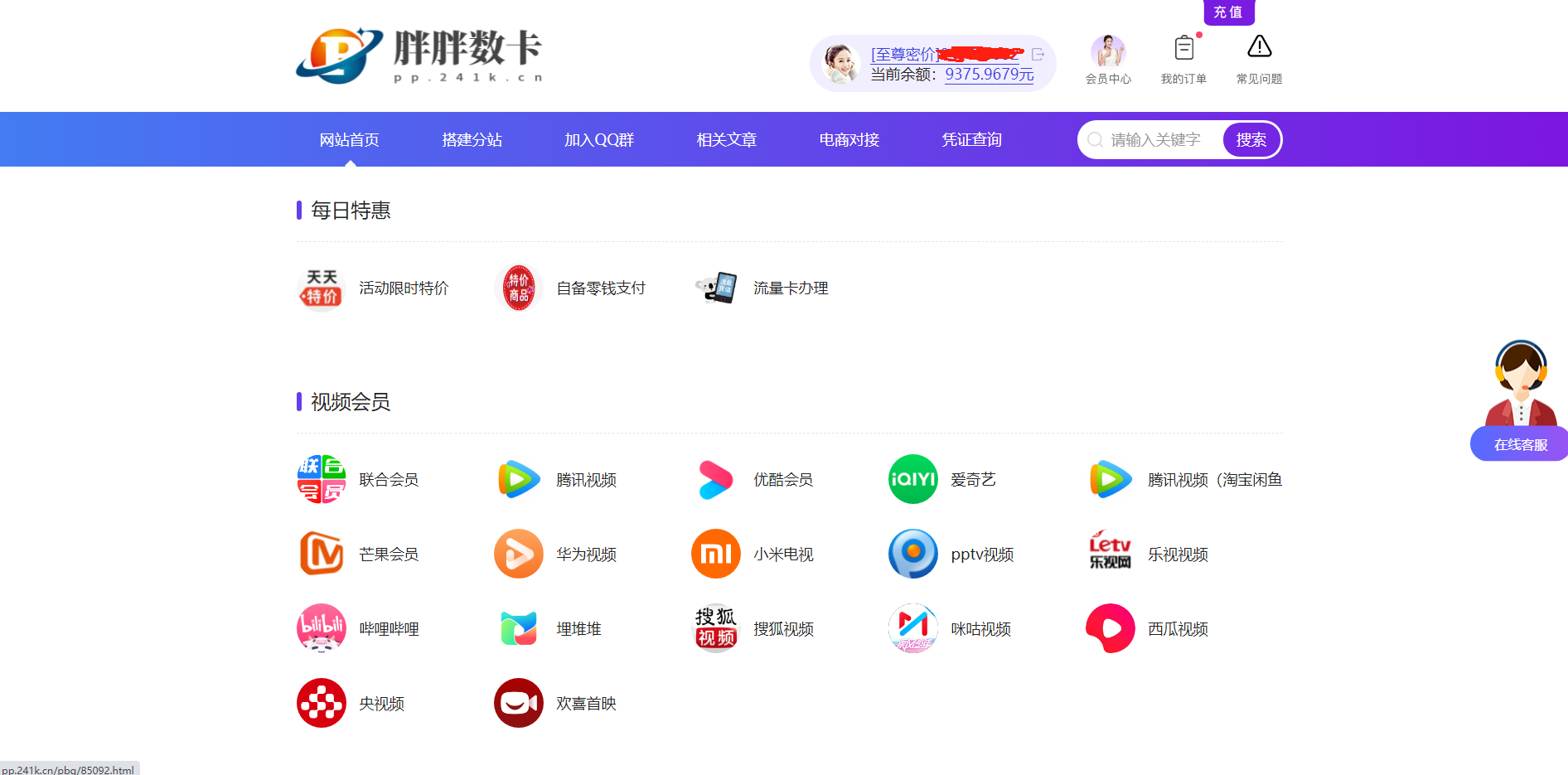
Task: Open the 活动限时特价 limited-time deals icon
Action: pyautogui.click(x=322, y=288)
